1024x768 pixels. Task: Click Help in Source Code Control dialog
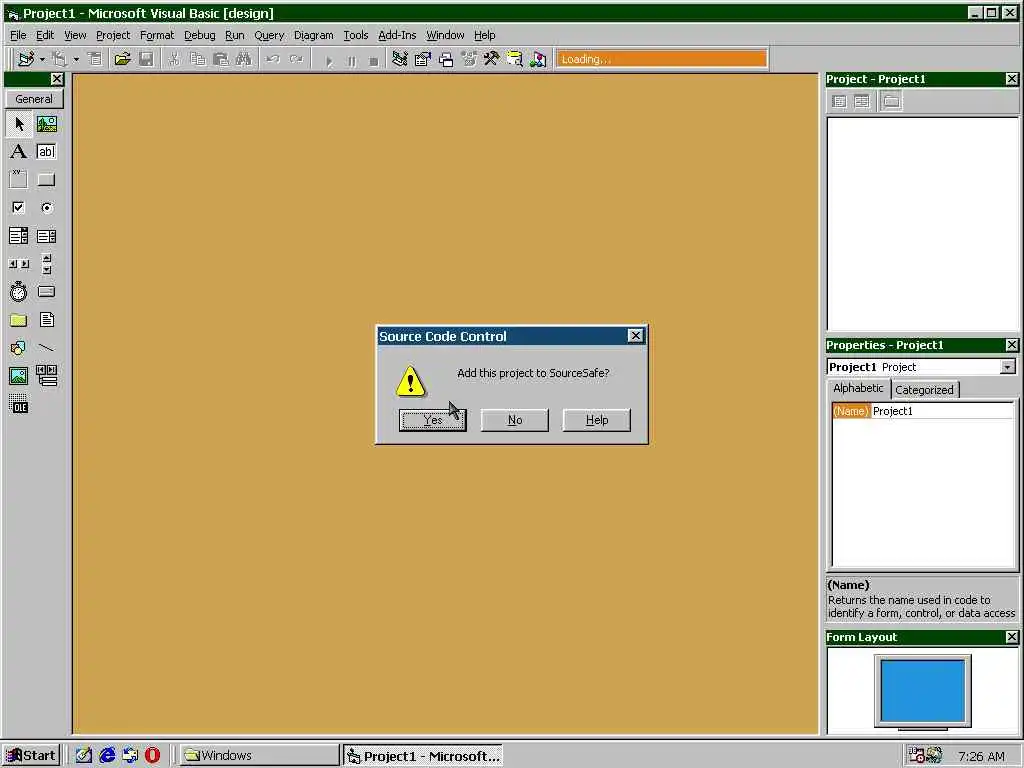point(597,420)
